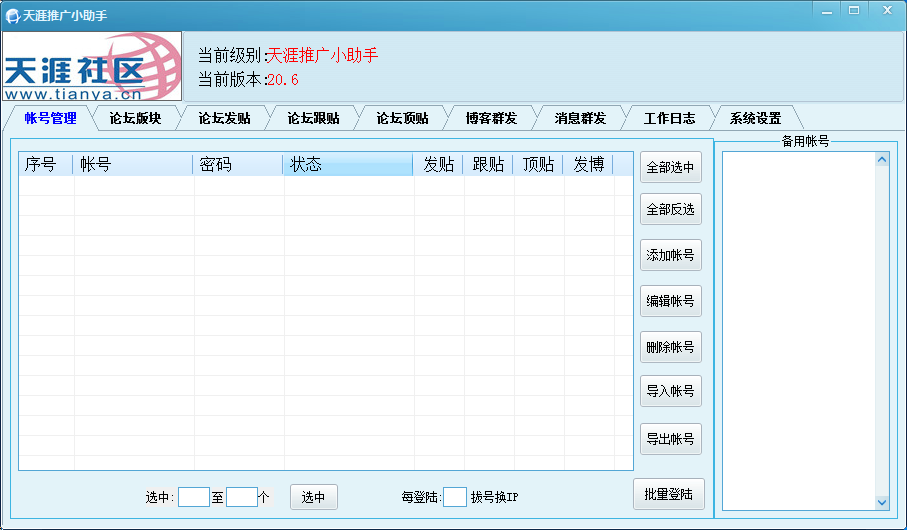Click the 备用帐号 list scroll-up arrow
Screen dimensions: 907x530
(x=882, y=159)
